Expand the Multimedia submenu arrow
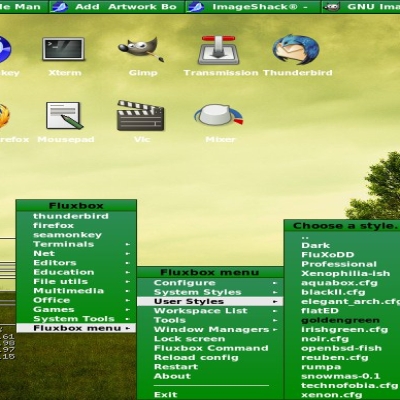This screenshot has height=400, width=400. [x=128, y=291]
